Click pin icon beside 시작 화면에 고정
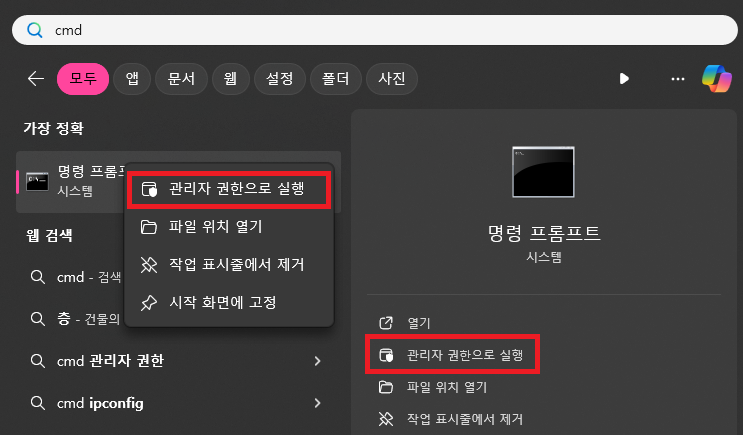Screen dimensions: 743x435 click(x=149, y=302)
